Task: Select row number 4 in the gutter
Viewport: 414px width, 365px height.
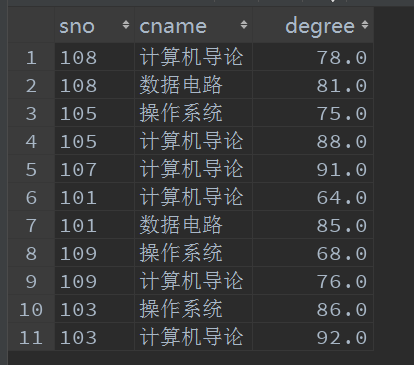Action: point(31,142)
